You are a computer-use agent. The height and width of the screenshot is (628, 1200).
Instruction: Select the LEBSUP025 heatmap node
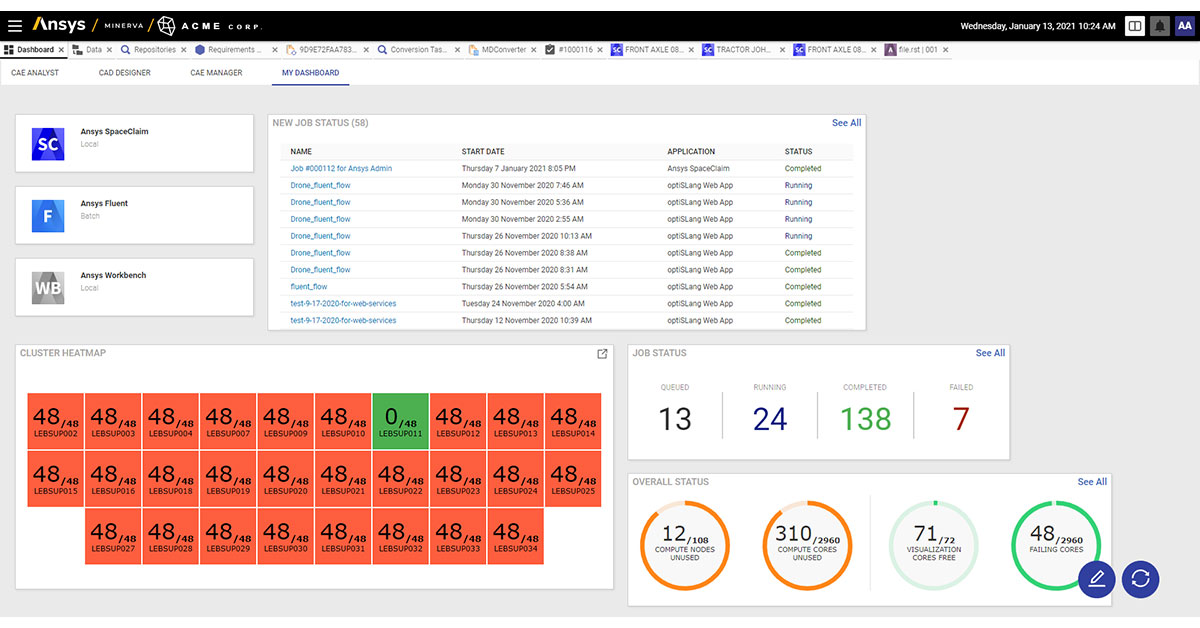coord(573,478)
